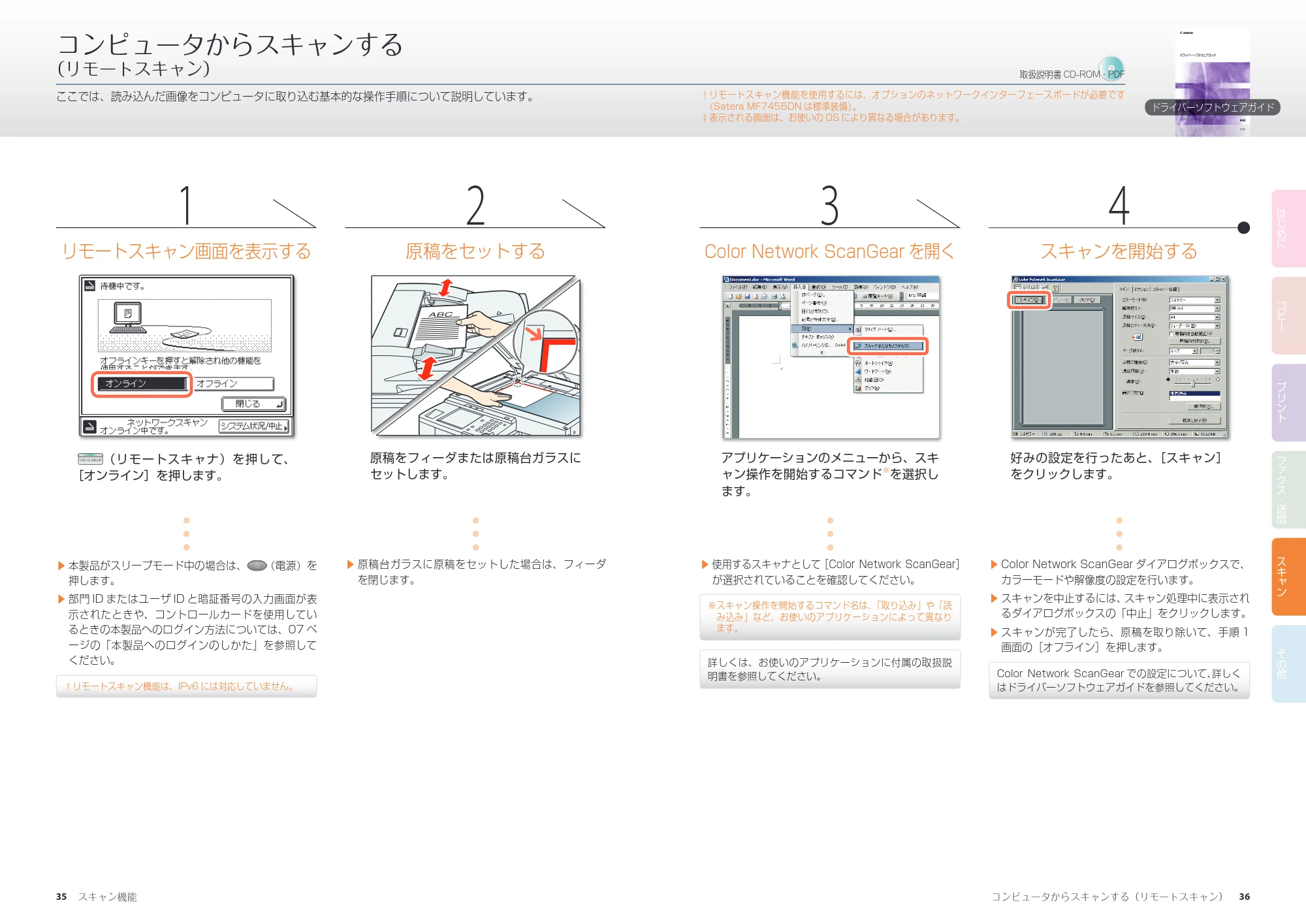Open the 書式 menu in Word
1306x924 pixels.
click(x=818, y=287)
